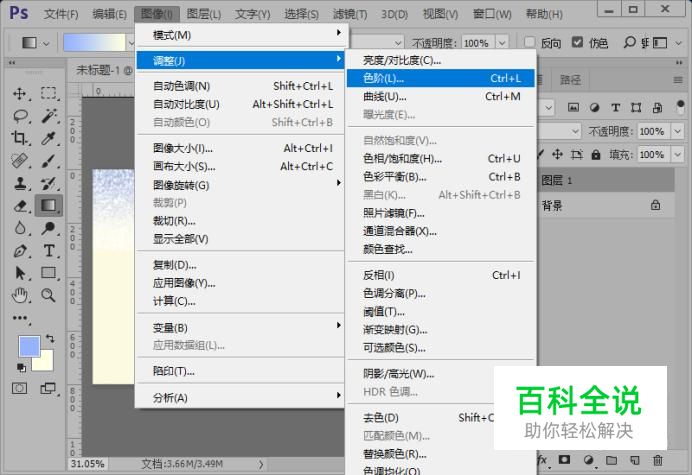The width and height of the screenshot is (692, 475).
Task: Create a new group folder icon
Action: pos(611,460)
